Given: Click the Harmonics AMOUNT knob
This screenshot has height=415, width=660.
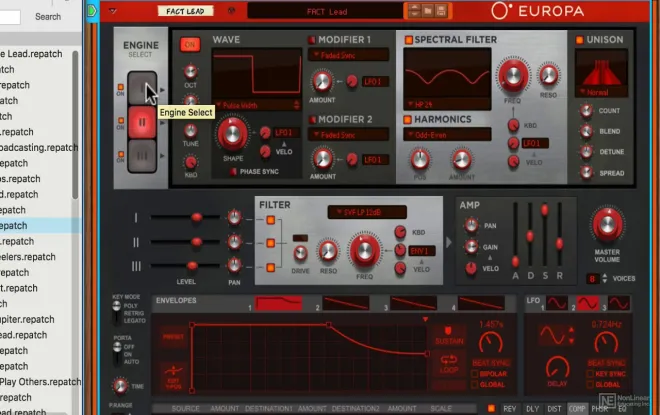Looking at the screenshot, I should [x=461, y=159].
